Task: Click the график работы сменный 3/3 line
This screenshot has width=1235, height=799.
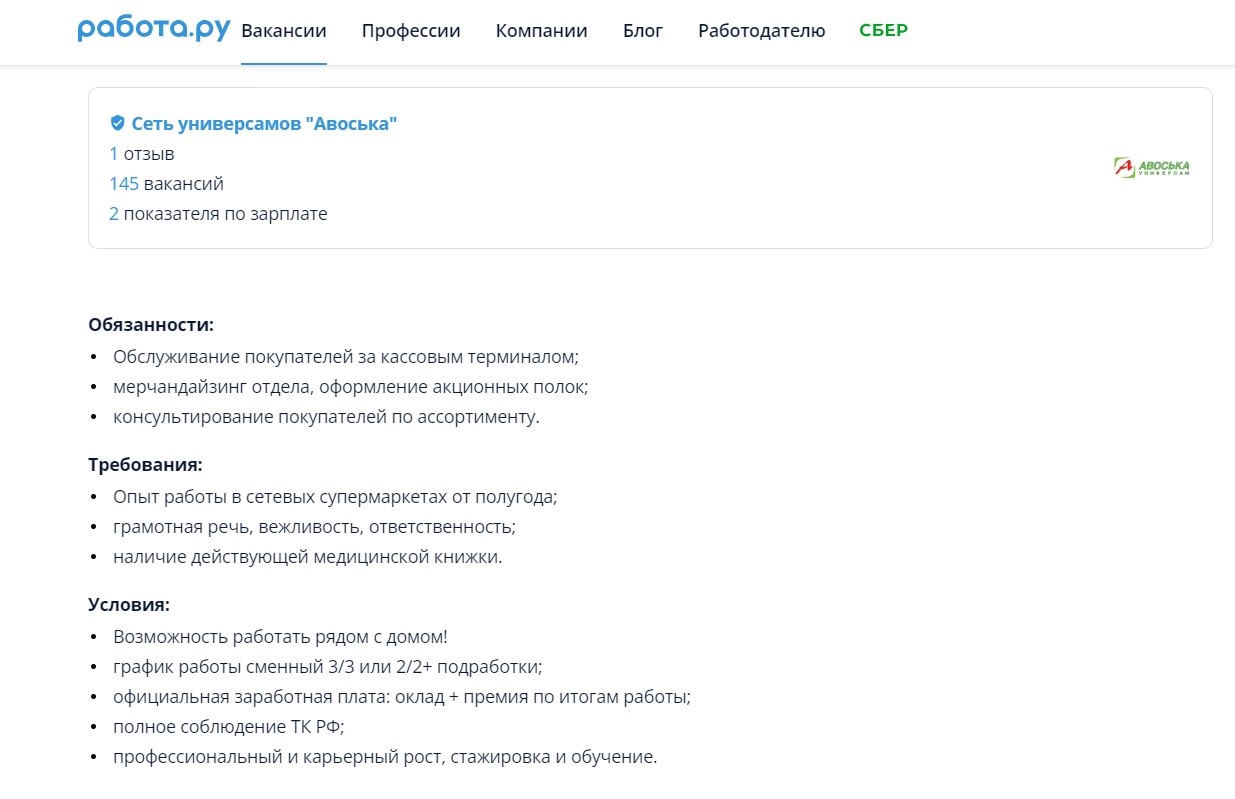Action: click(x=328, y=666)
